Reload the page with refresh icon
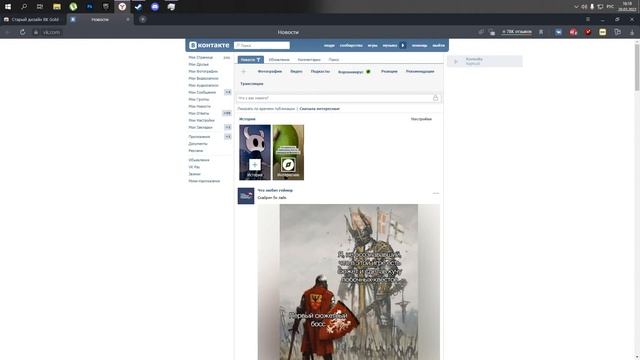This screenshot has height=360, width=640. pyautogui.click(x=22, y=32)
